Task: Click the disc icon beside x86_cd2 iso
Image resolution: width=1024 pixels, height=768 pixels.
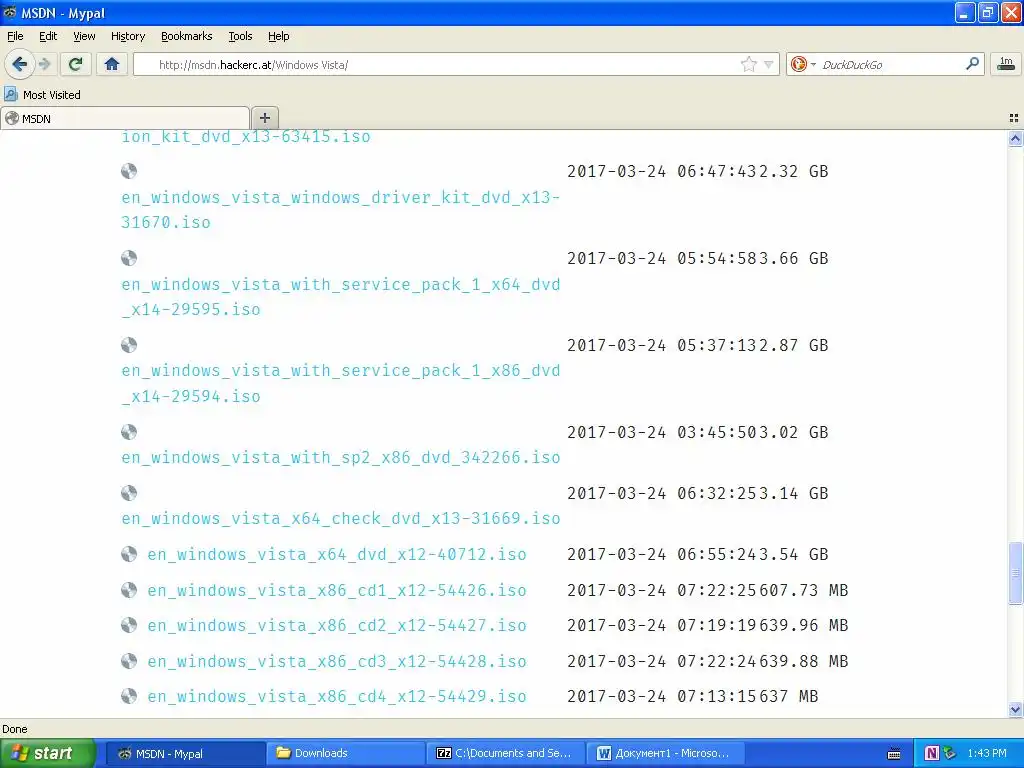Action: coord(129,625)
